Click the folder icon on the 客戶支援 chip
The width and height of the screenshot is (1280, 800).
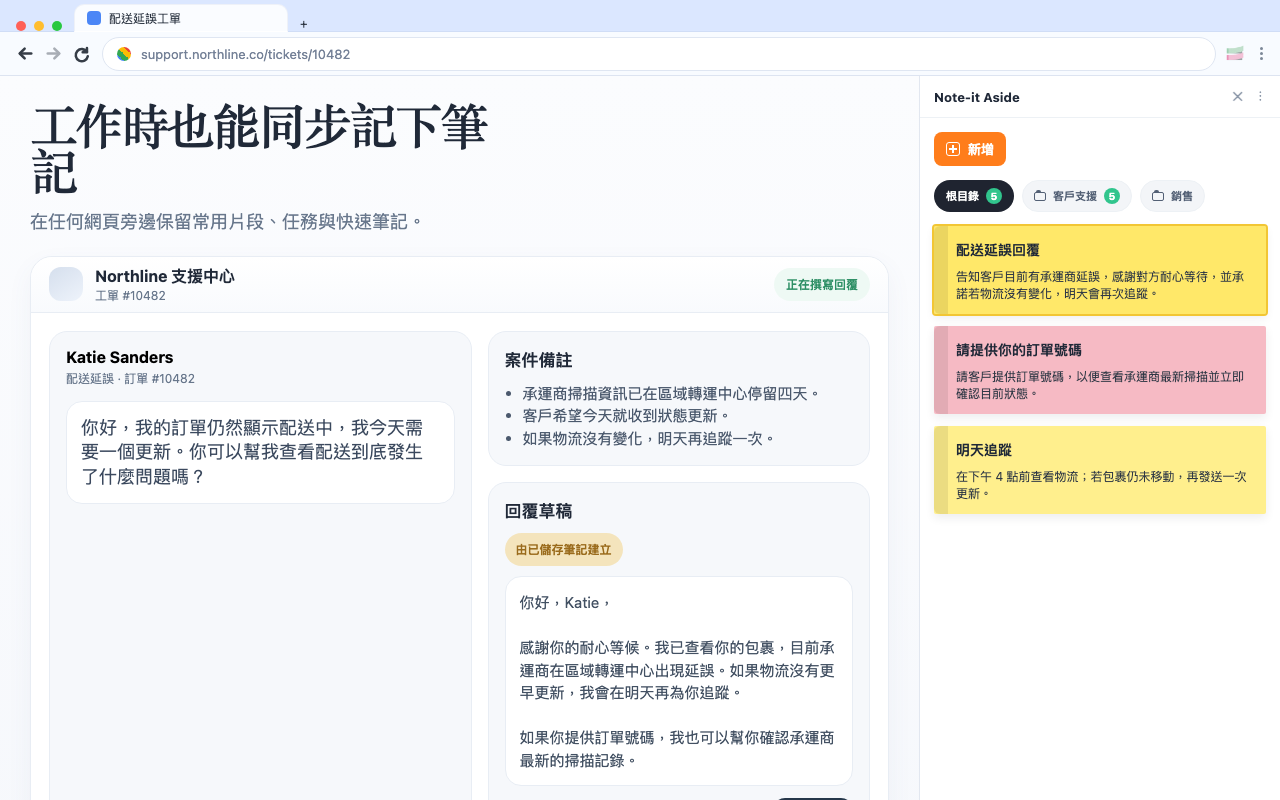(1040, 195)
